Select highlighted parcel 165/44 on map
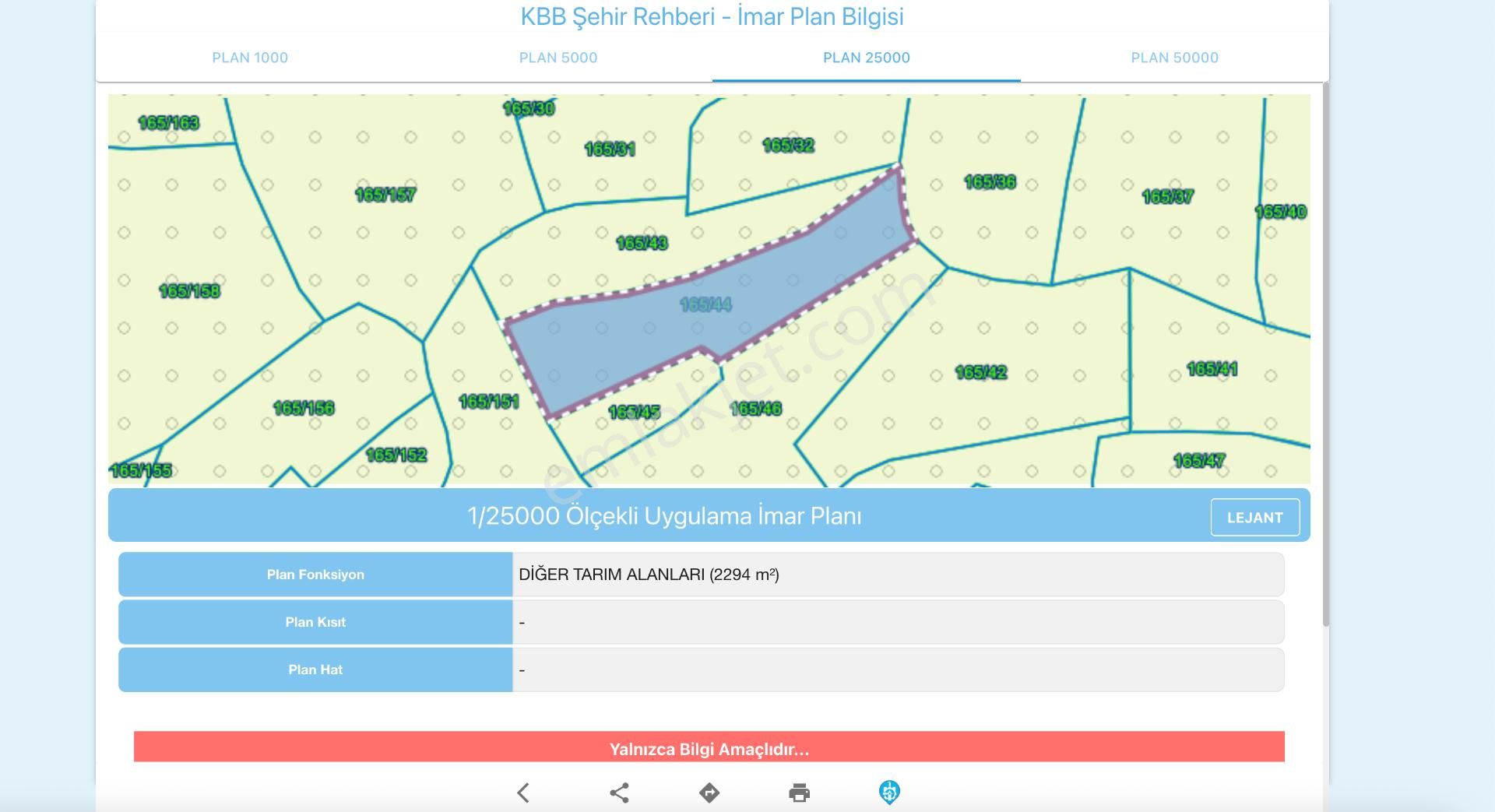Viewport: 1495px width, 812px height. click(x=705, y=304)
